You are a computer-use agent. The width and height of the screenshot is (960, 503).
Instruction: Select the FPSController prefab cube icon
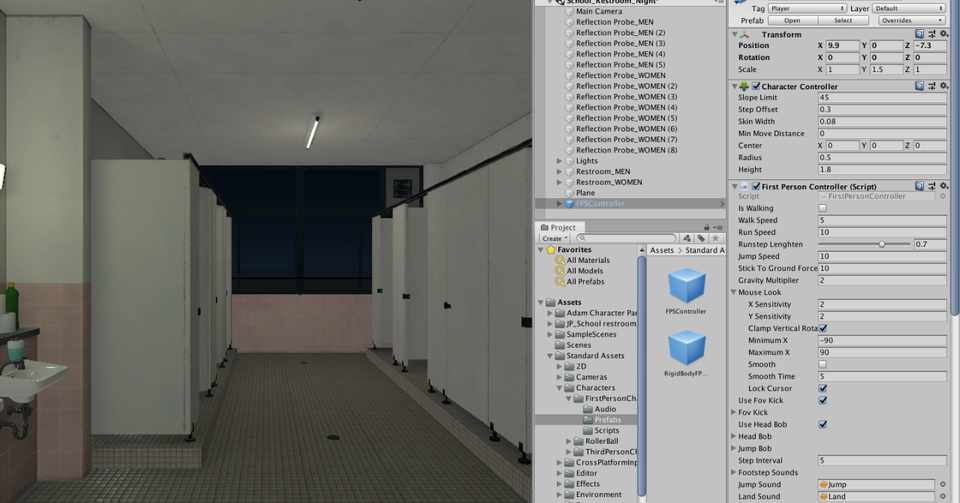click(x=686, y=286)
